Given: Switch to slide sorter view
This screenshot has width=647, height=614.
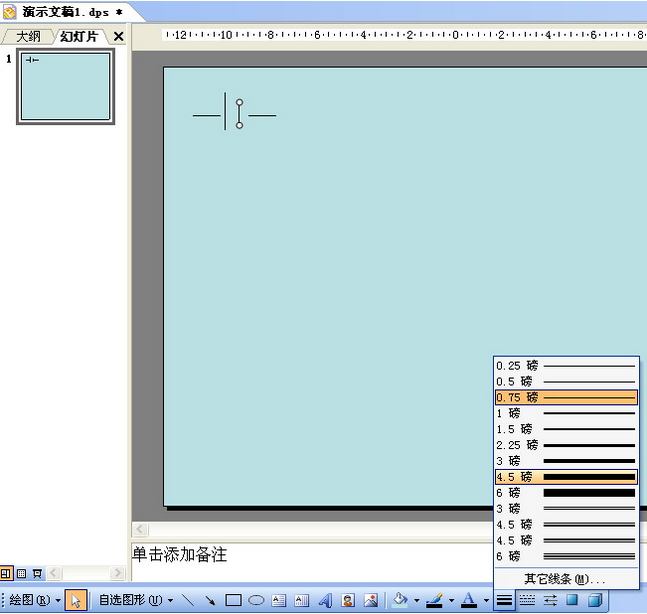Looking at the screenshot, I should (21, 573).
